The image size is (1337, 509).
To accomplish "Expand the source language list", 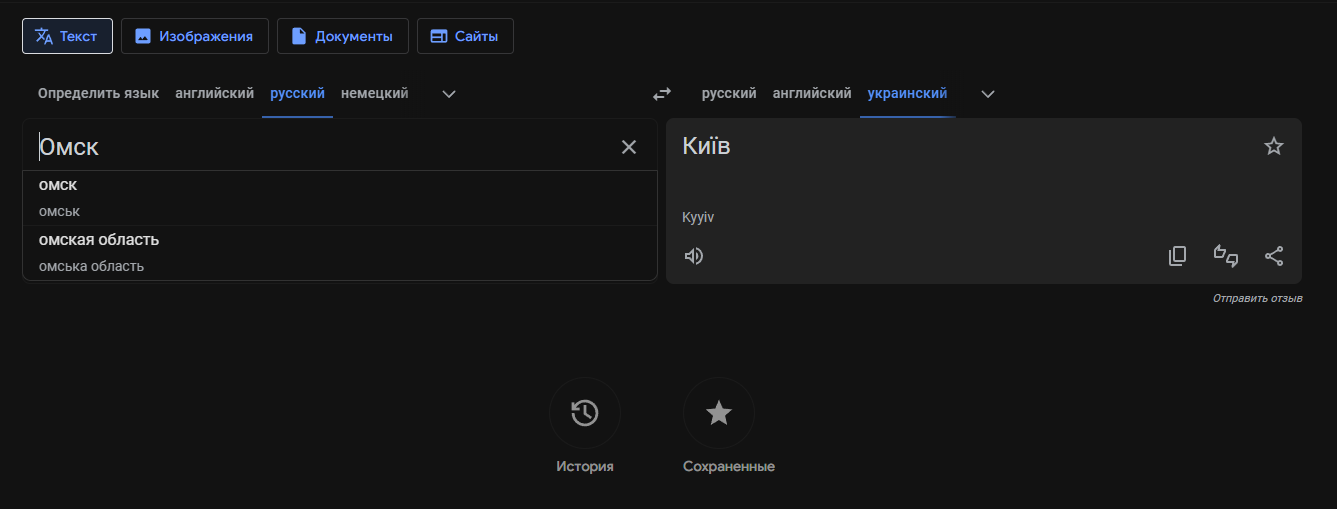I will click(x=449, y=94).
